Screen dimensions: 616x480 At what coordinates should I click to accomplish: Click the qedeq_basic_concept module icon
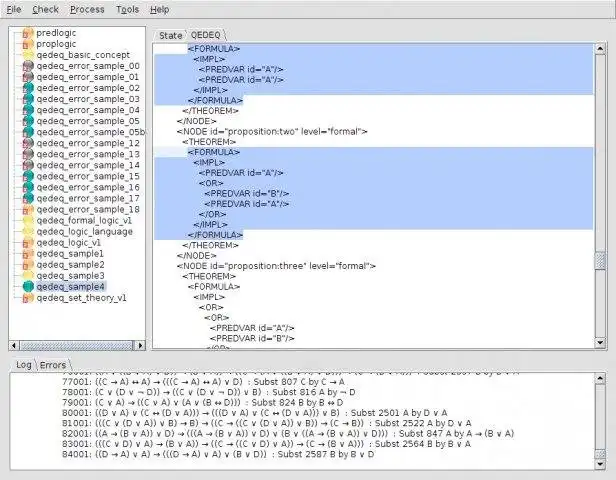tap(28, 55)
